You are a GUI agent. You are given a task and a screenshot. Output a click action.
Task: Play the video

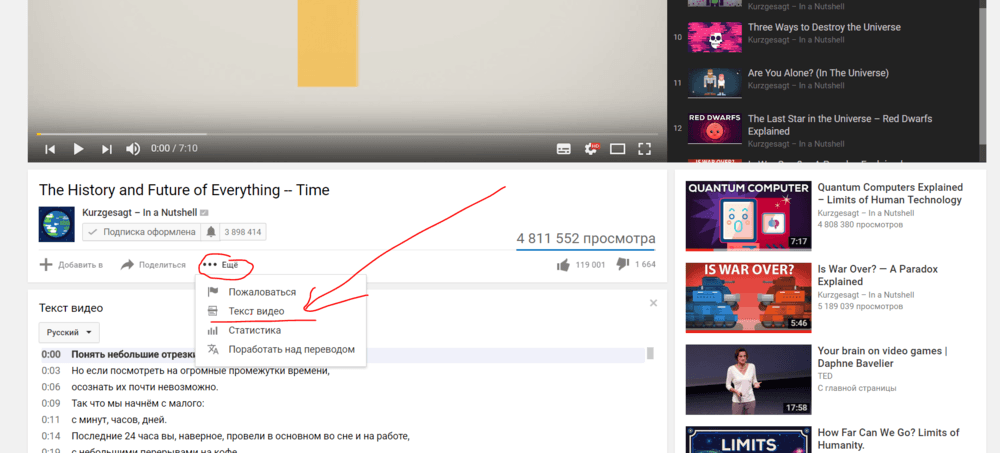[78, 149]
